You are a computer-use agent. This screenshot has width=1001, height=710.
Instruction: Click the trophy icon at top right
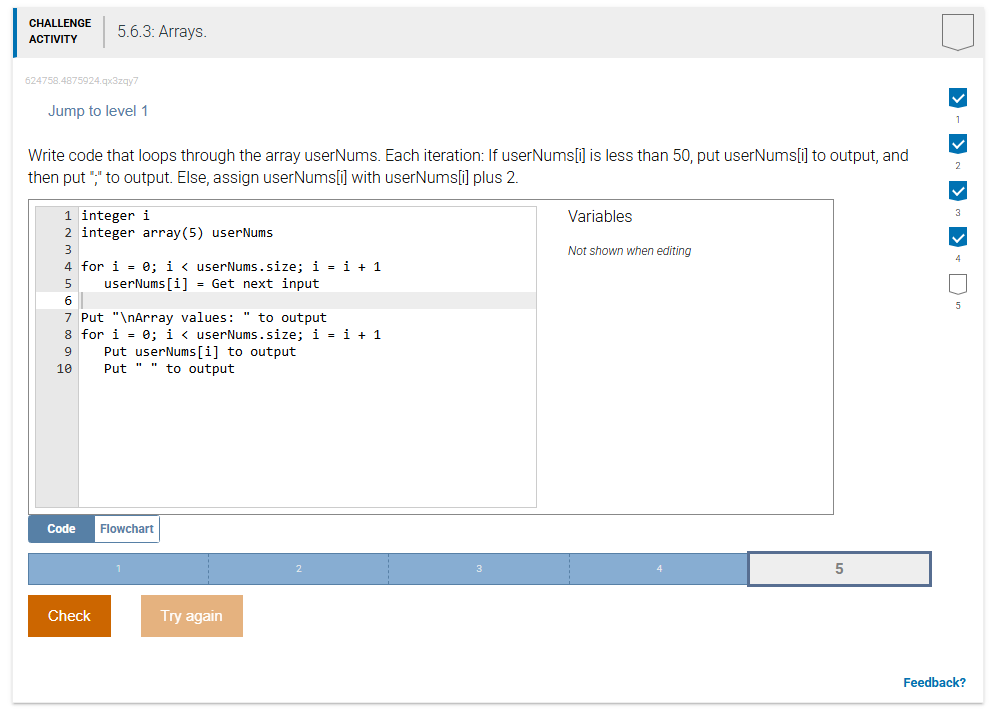957,32
